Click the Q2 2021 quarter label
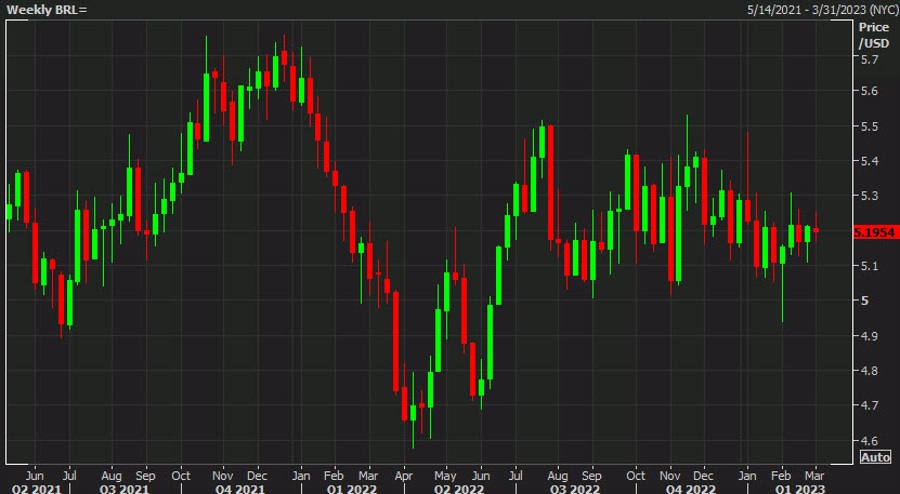The image size is (900, 494). click(36, 489)
